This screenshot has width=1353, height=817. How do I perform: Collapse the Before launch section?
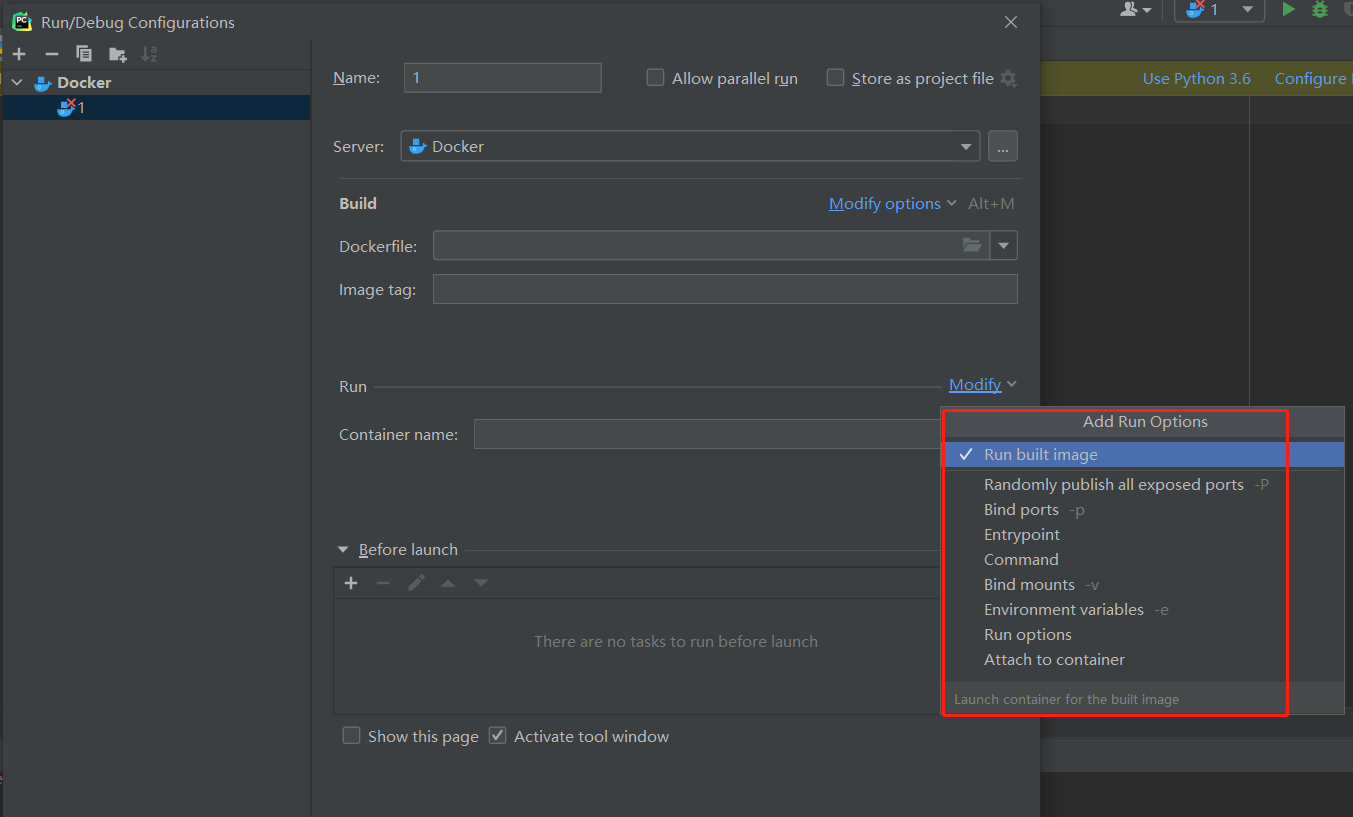(x=343, y=550)
